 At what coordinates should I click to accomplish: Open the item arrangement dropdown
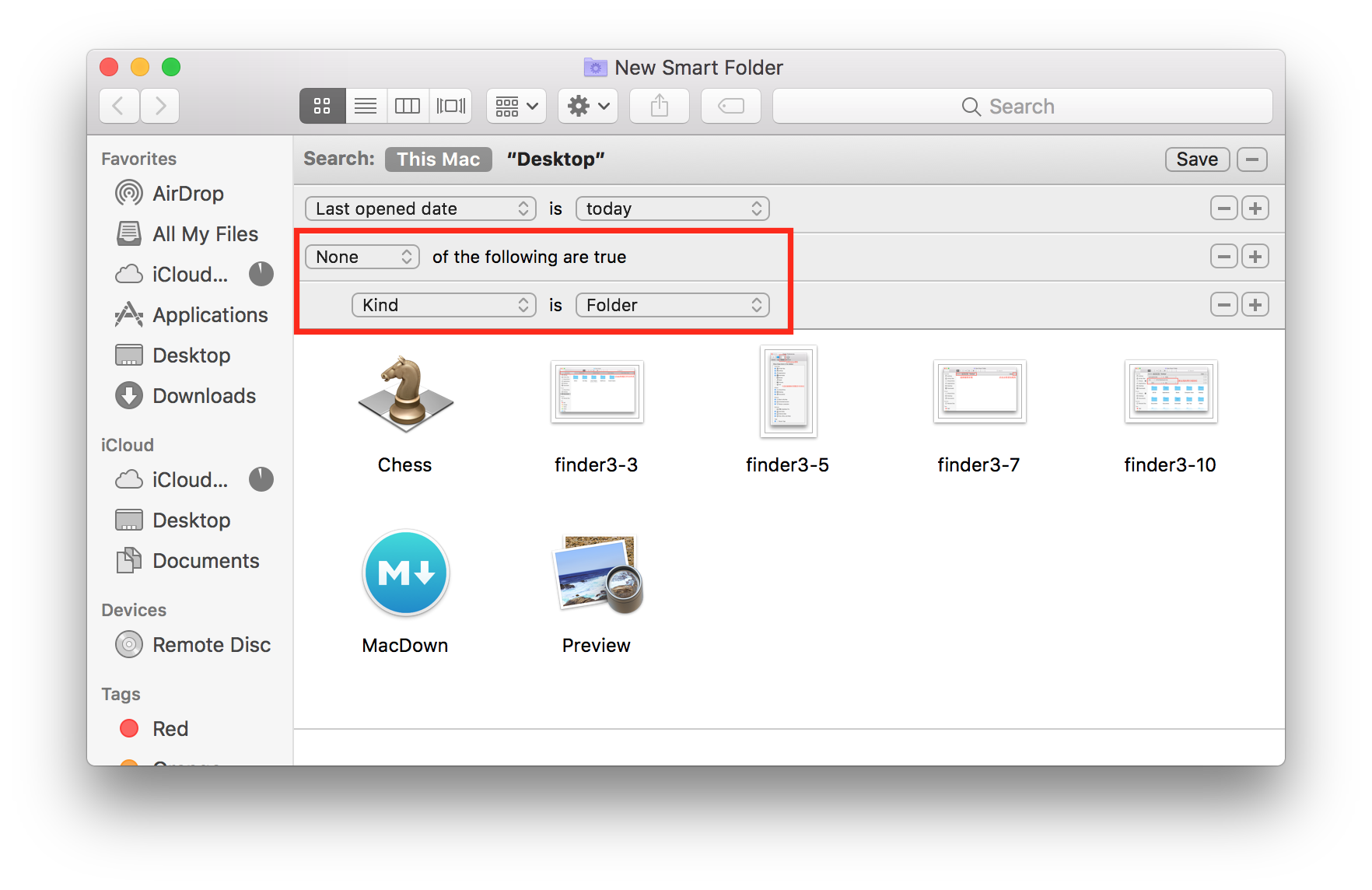[x=516, y=106]
